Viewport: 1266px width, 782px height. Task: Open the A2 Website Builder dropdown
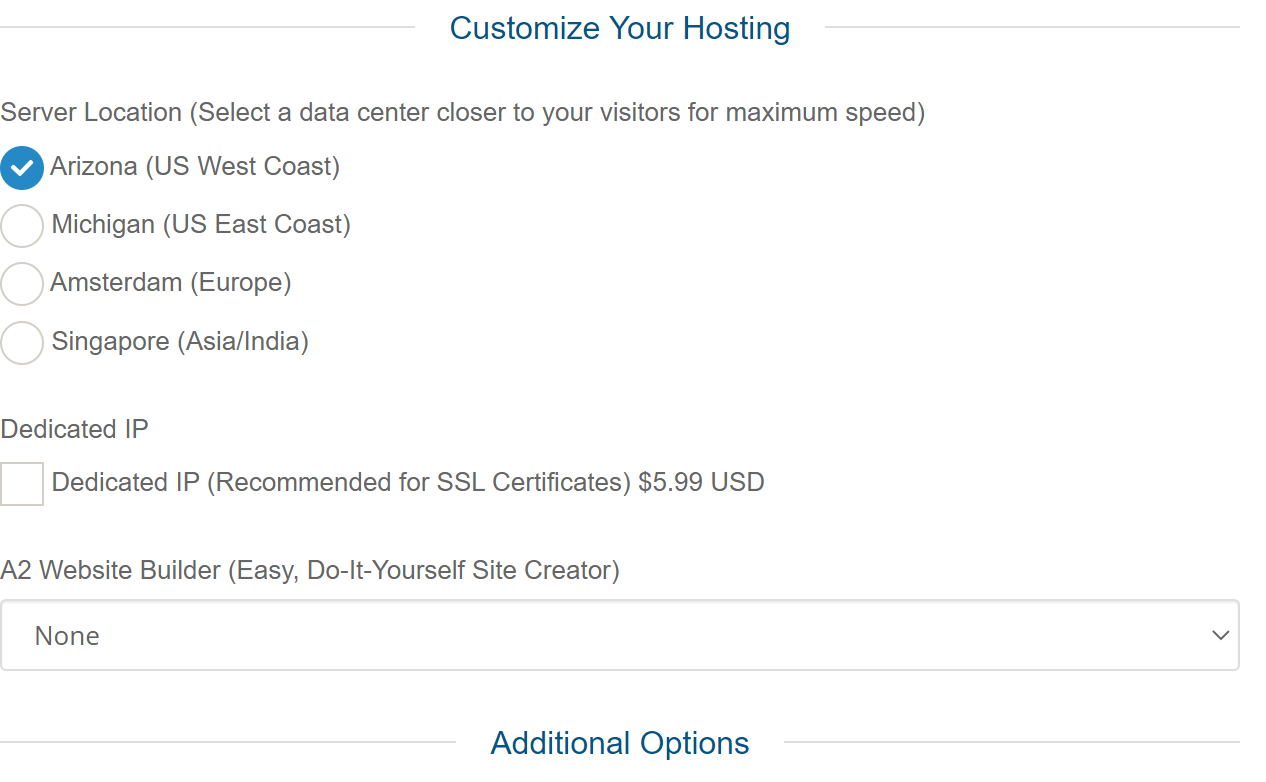point(620,635)
